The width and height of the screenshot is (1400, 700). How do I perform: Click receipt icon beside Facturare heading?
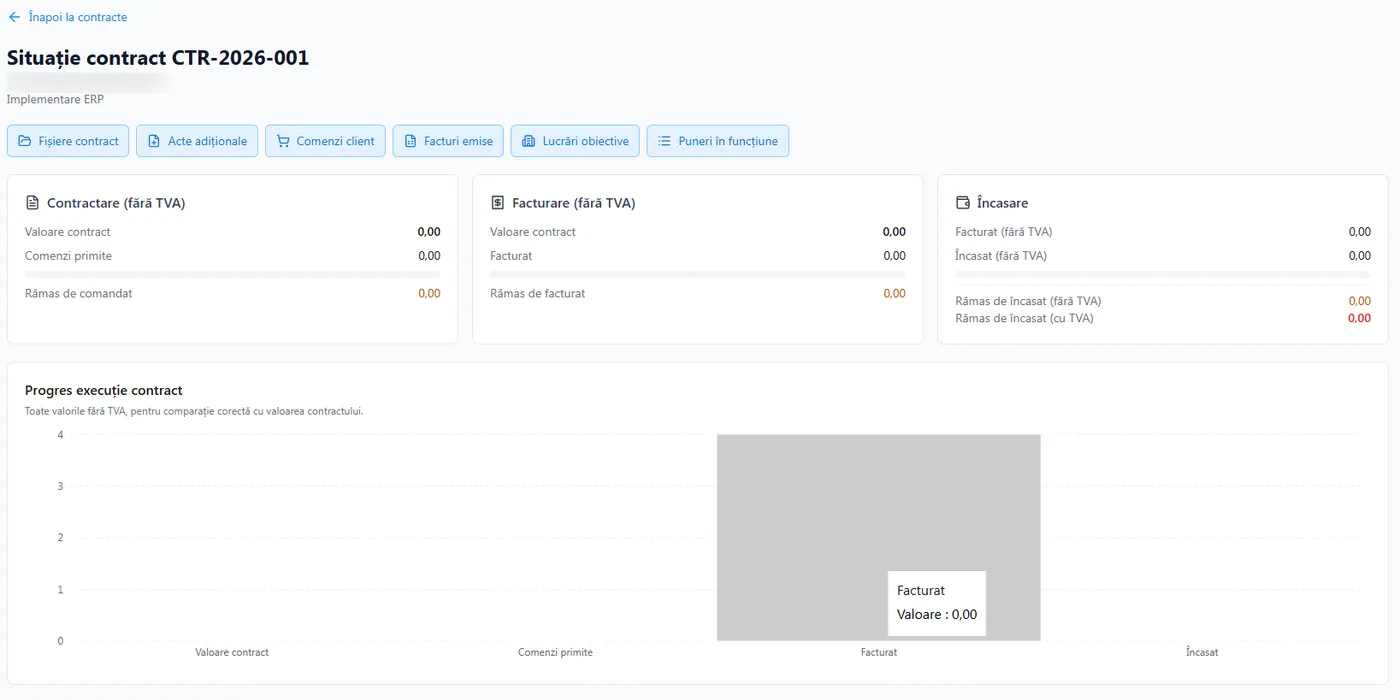[497, 203]
